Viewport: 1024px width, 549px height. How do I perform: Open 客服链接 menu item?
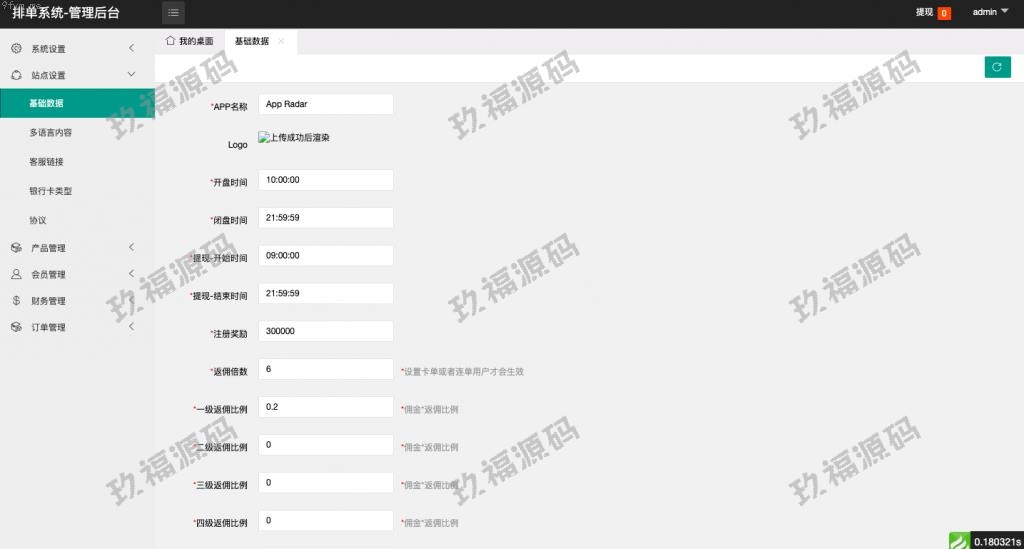point(47,161)
